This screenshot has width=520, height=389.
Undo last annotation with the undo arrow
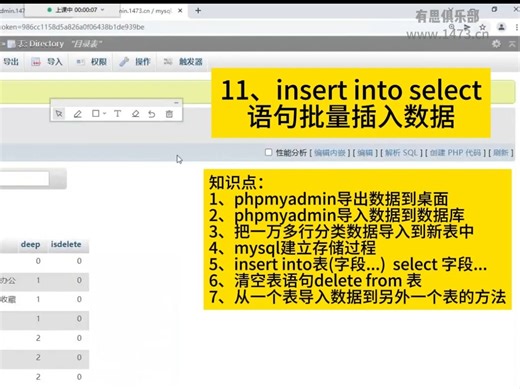(152, 114)
